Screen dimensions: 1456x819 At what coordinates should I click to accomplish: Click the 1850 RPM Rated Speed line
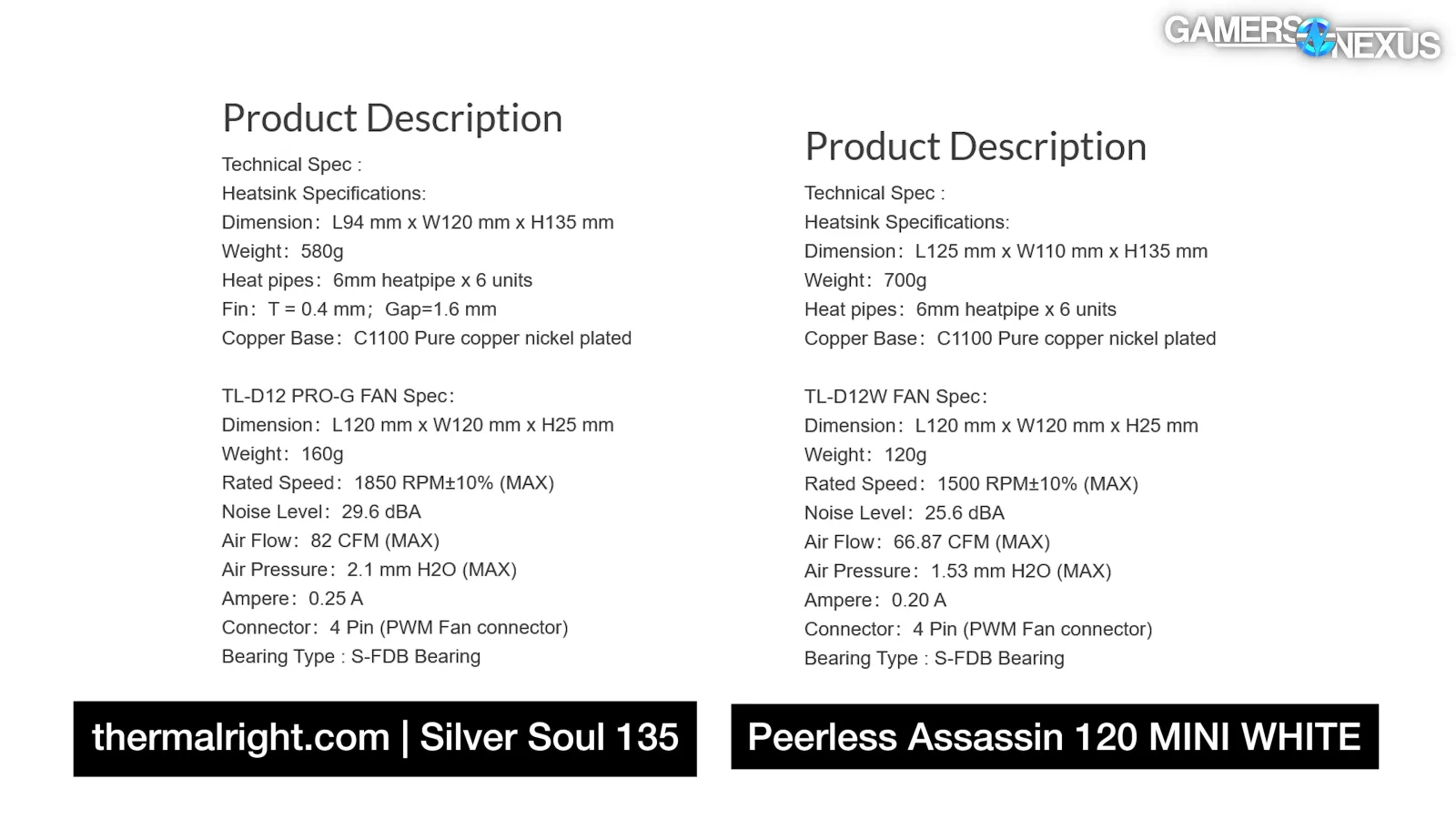(x=388, y=483)
